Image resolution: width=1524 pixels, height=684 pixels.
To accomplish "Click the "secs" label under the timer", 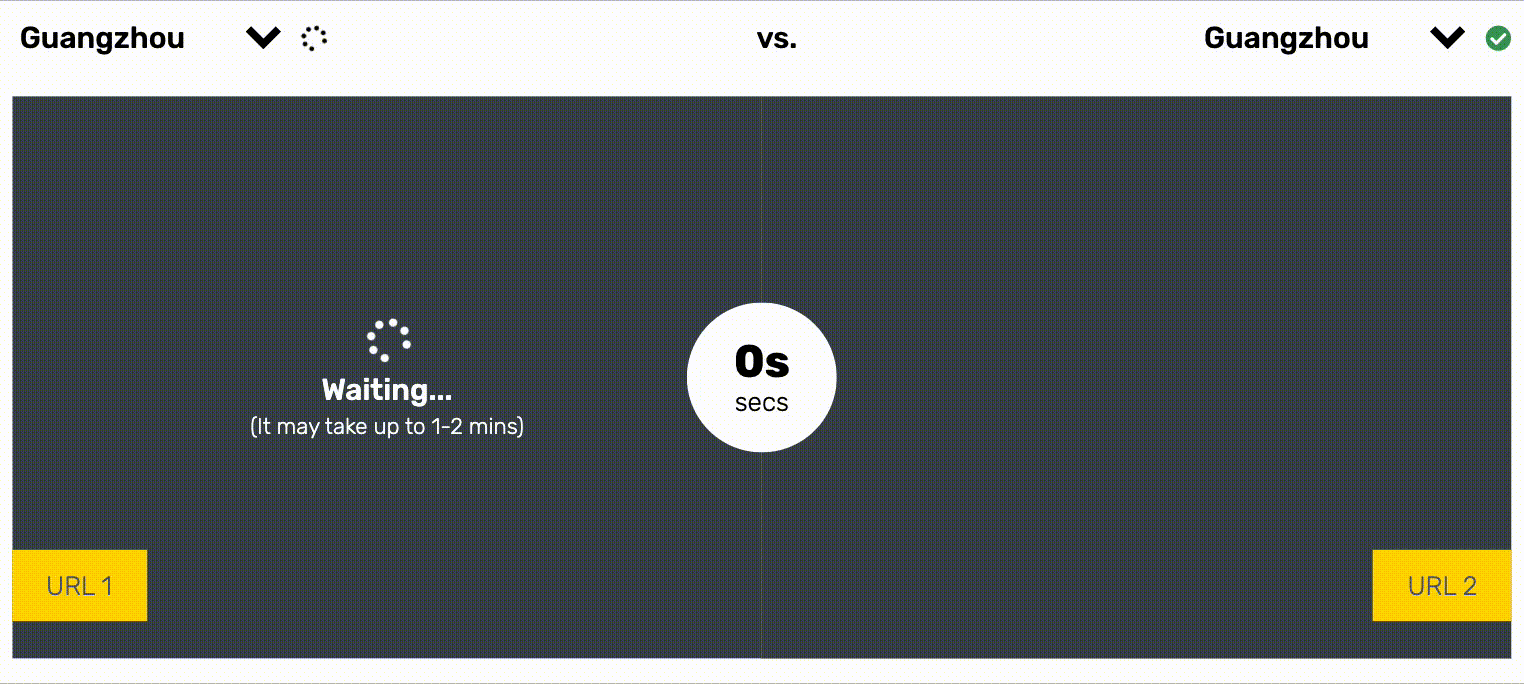I will pos(762,404).
